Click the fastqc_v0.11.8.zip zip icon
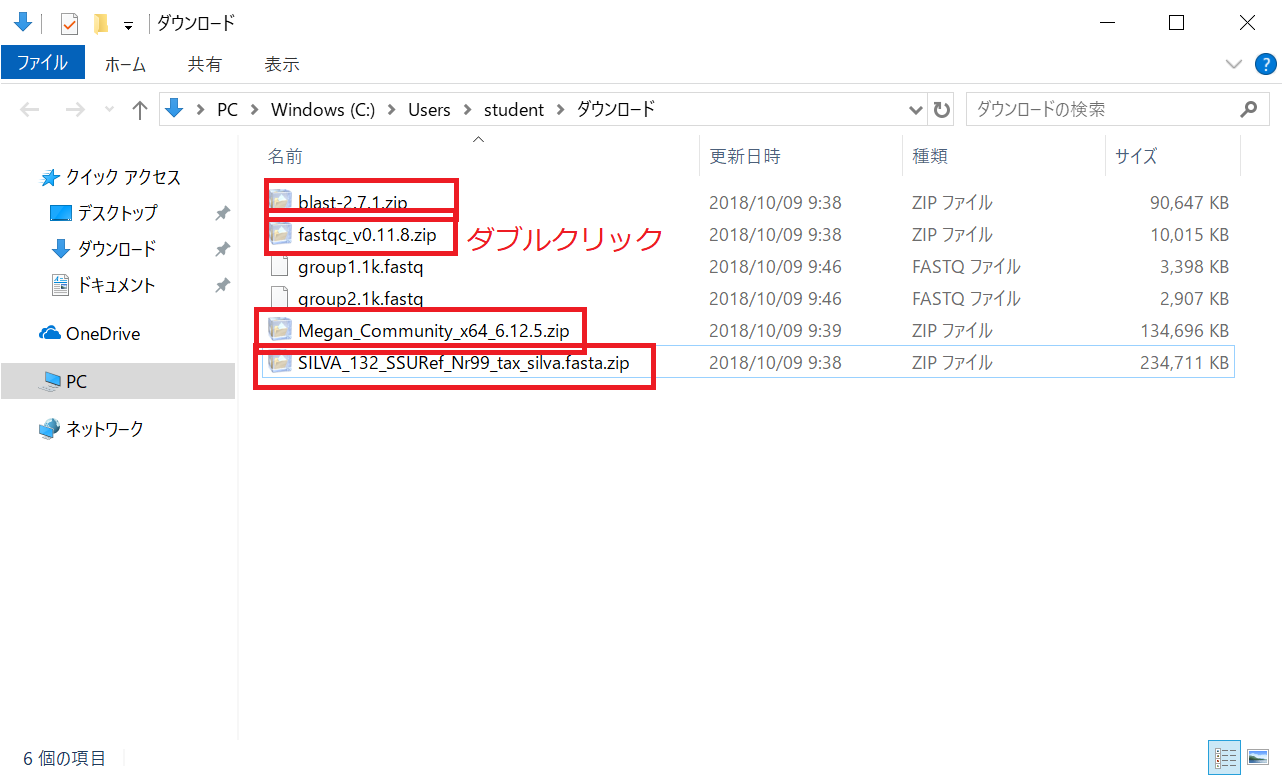The width and height of the screenshot is (1283, 776). coord(279,235)
